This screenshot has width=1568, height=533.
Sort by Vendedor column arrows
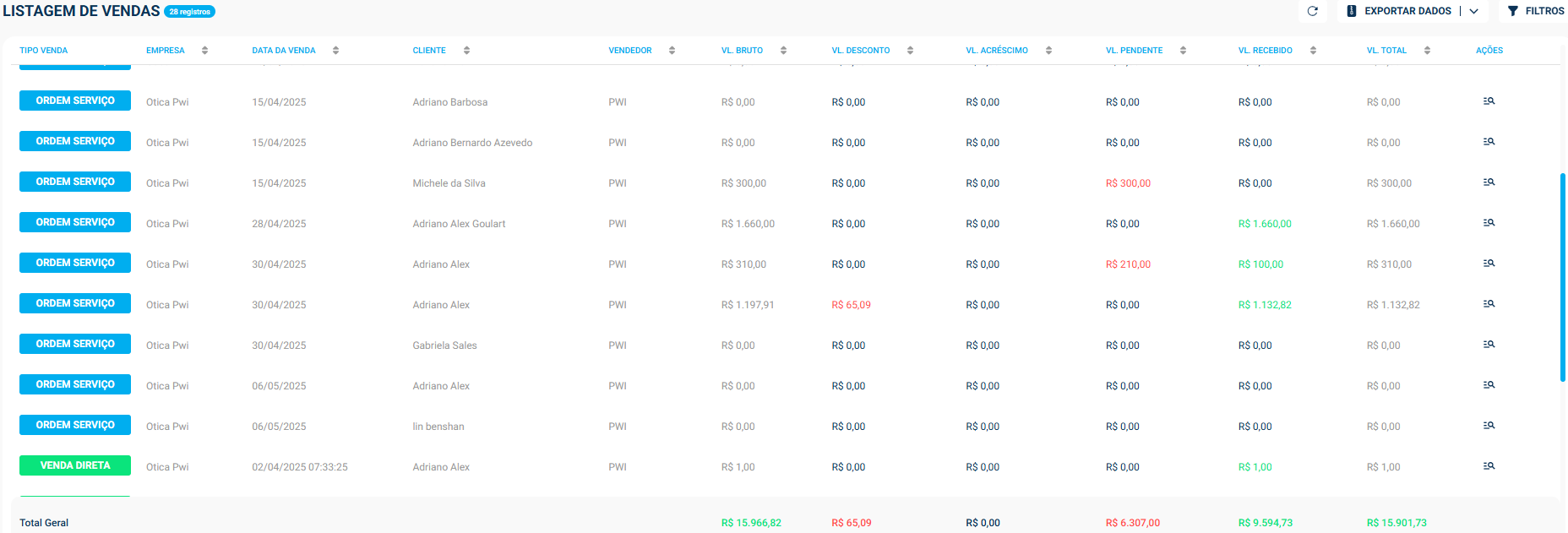click(672, 51)
